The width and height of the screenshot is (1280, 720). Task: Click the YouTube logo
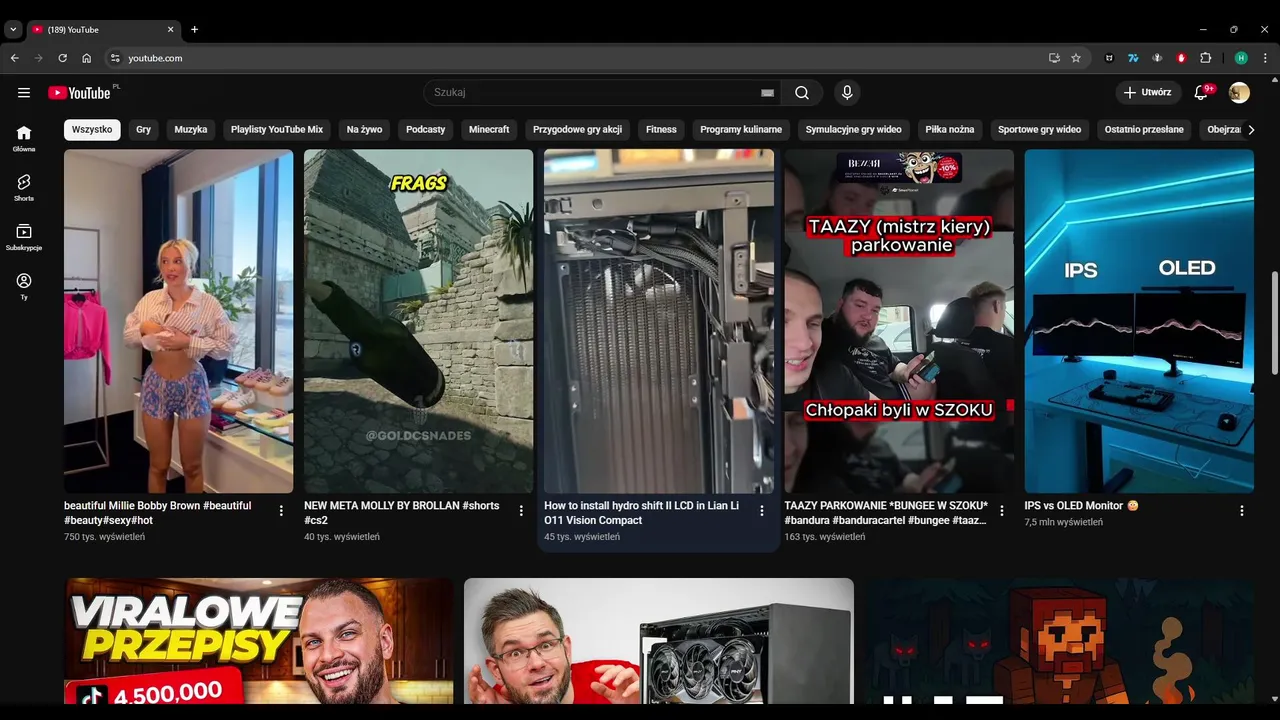79,93
